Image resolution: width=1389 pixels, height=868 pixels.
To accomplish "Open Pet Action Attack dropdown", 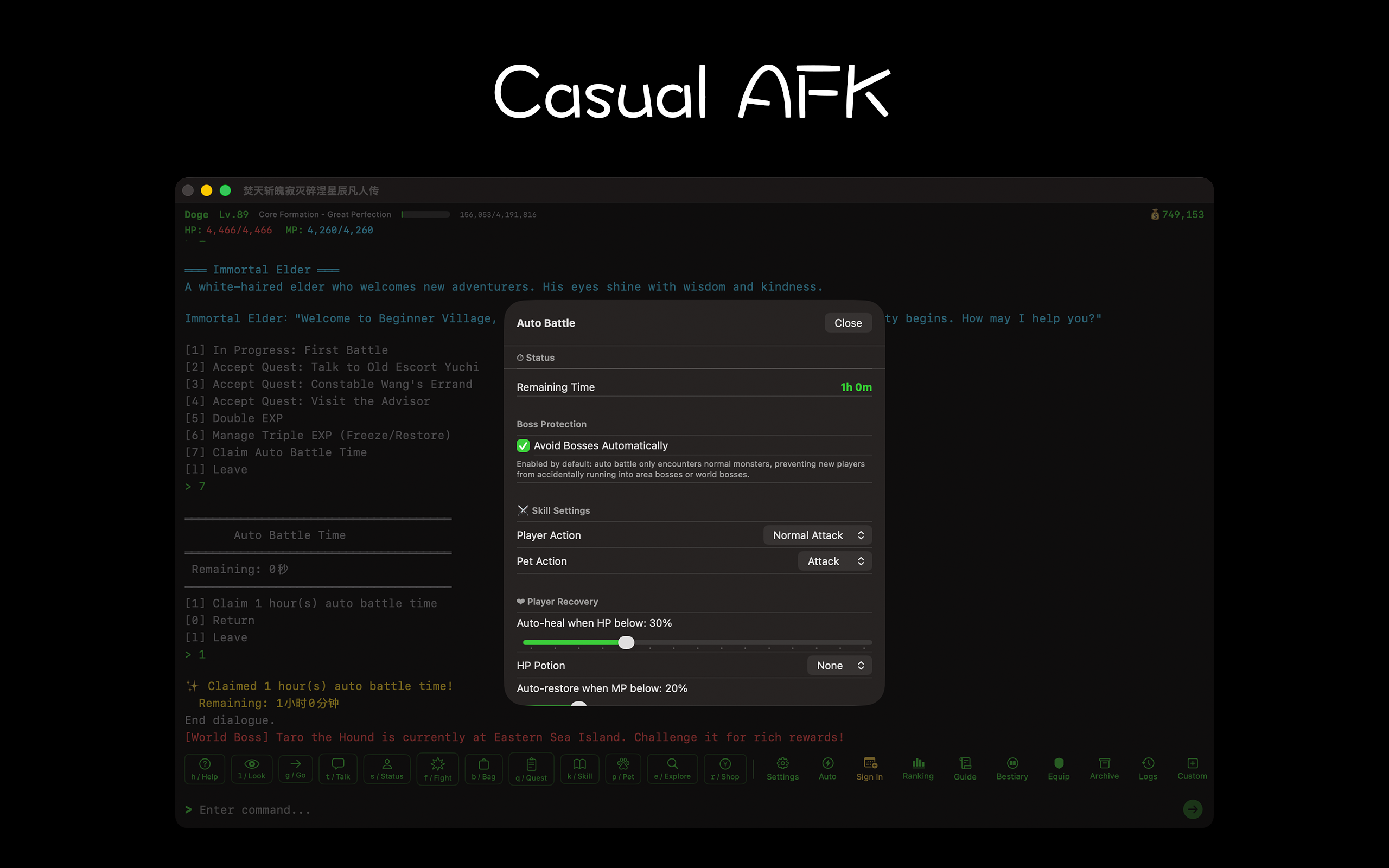I will pos(834,561).
